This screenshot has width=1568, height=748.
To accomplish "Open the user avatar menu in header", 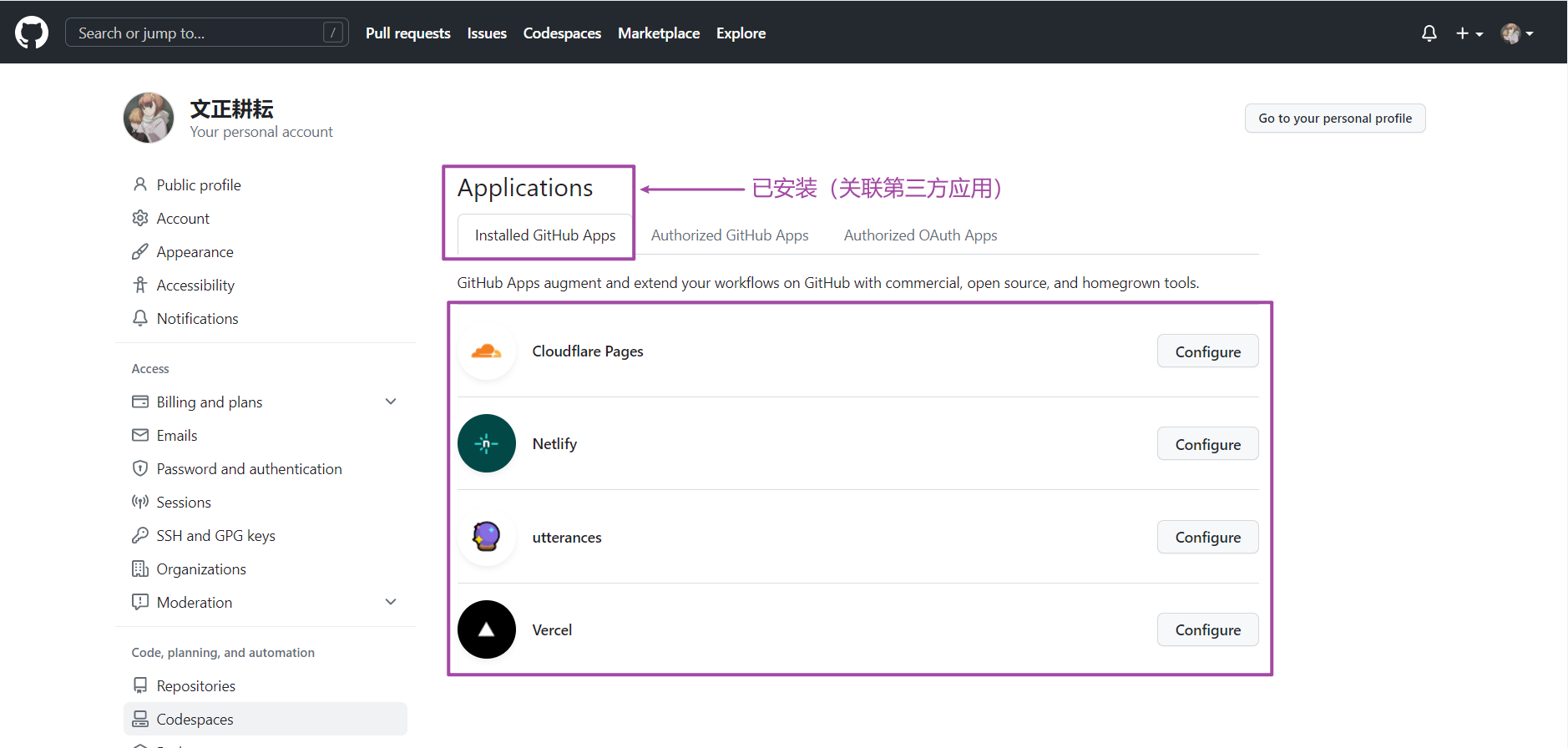I will tap(1516, 33).
